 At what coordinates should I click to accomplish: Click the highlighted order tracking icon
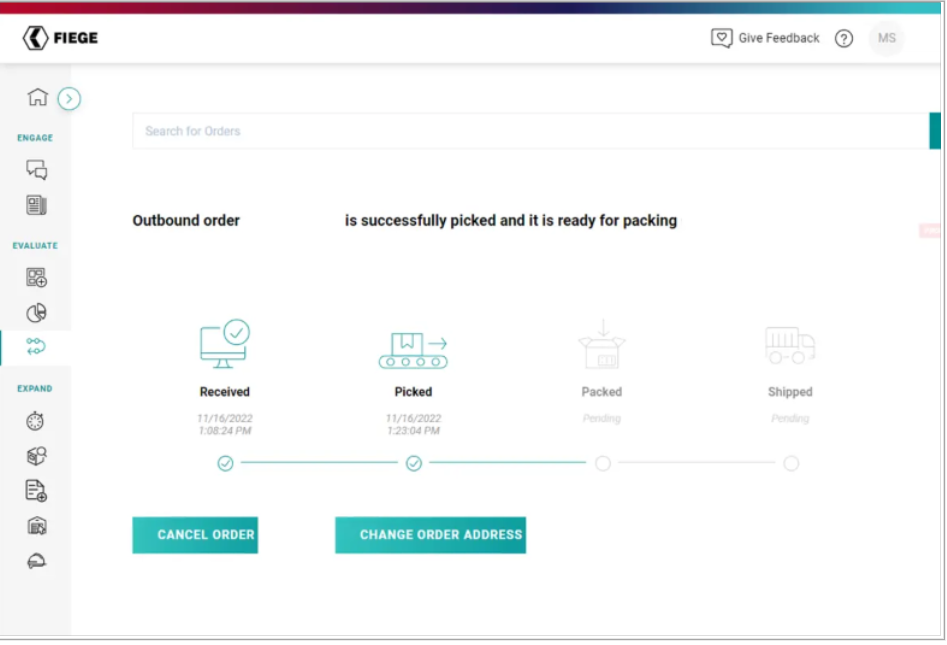pos(37,347)
